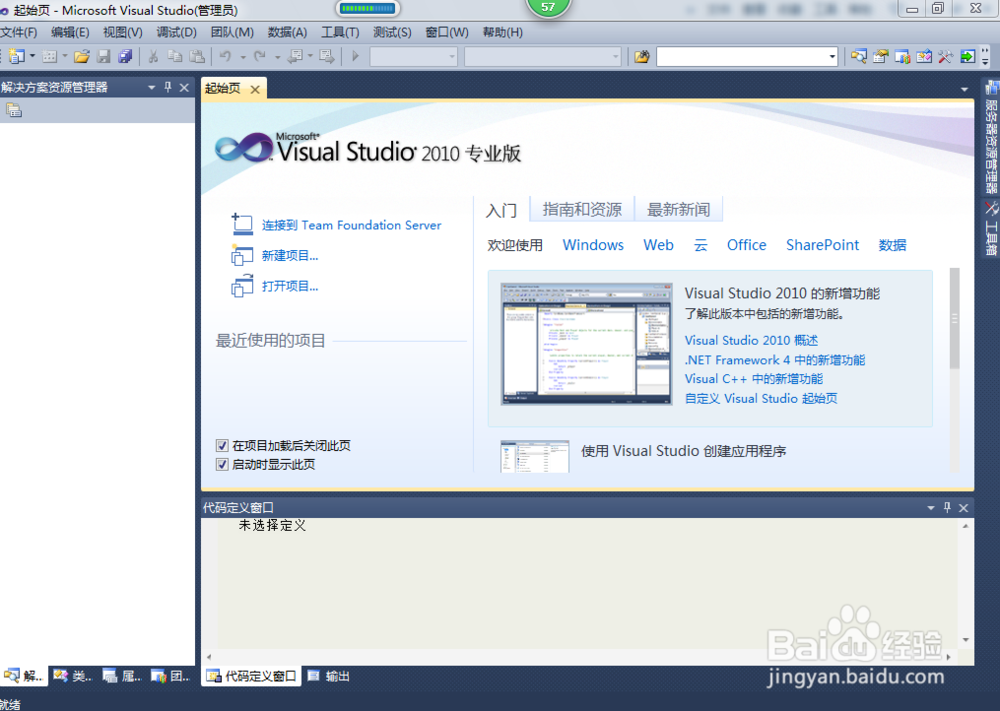Image resolution: width=1000 pixels, height=711 pixels.
Task: Click the Copy toolbar icon
Action: pos(175,57)
